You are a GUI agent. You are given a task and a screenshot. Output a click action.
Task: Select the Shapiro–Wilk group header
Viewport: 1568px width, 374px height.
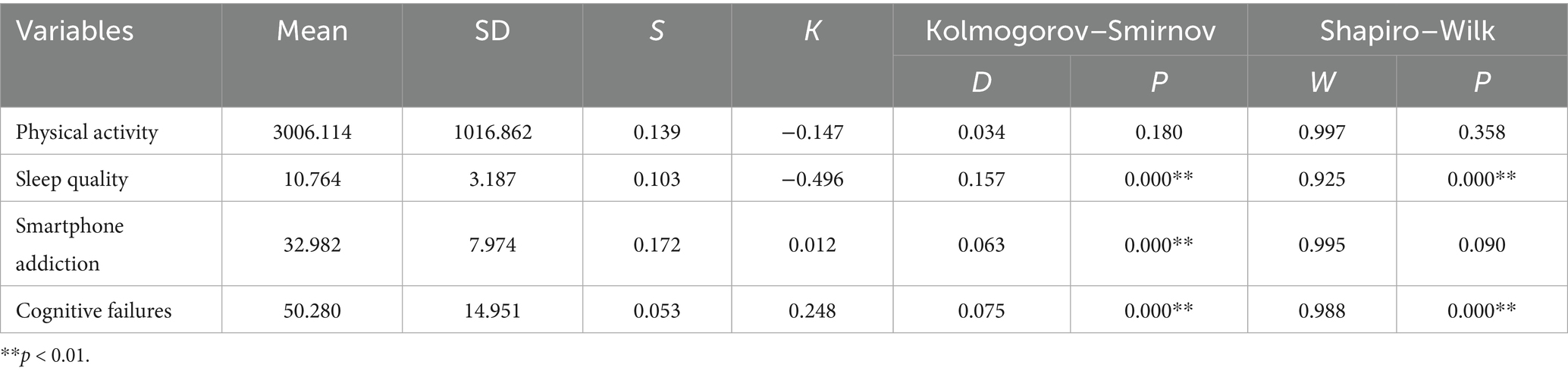coord(1407,31)
